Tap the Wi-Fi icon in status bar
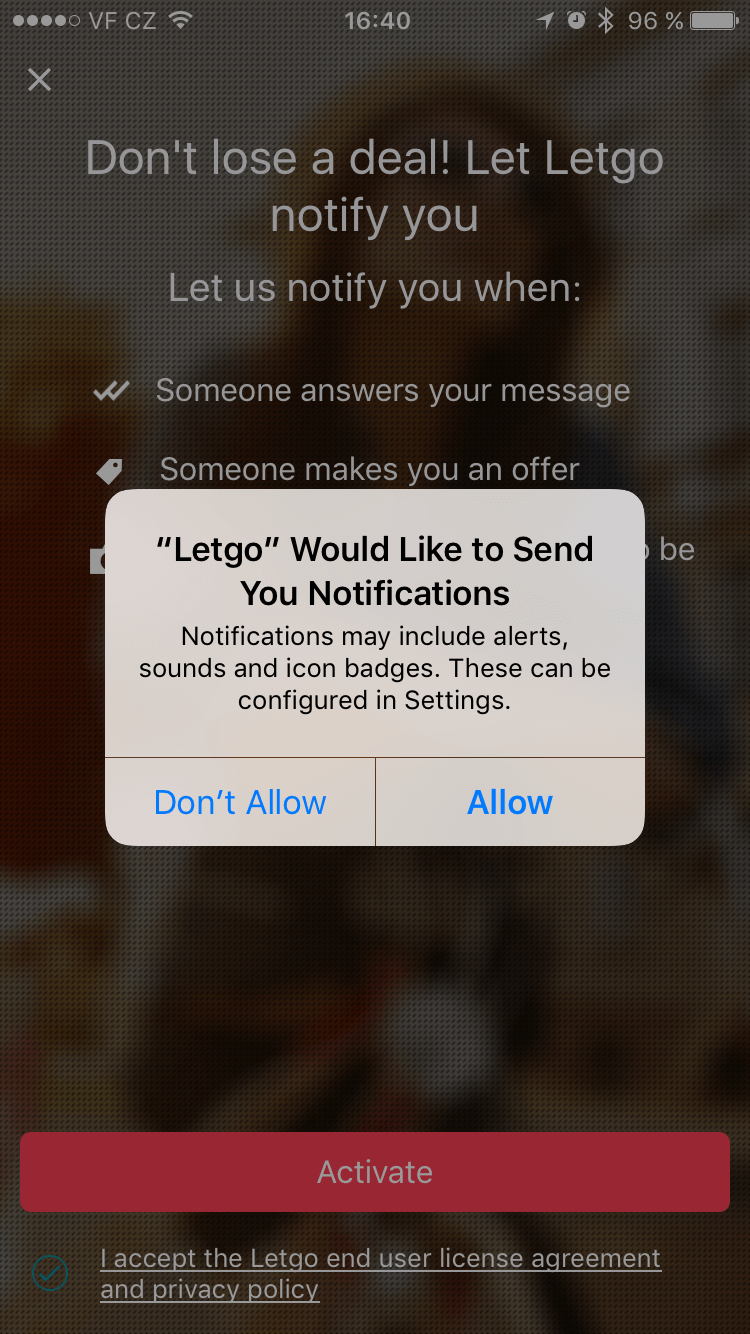The height and width of the screenshot is (1334, 750). [180, 20]
